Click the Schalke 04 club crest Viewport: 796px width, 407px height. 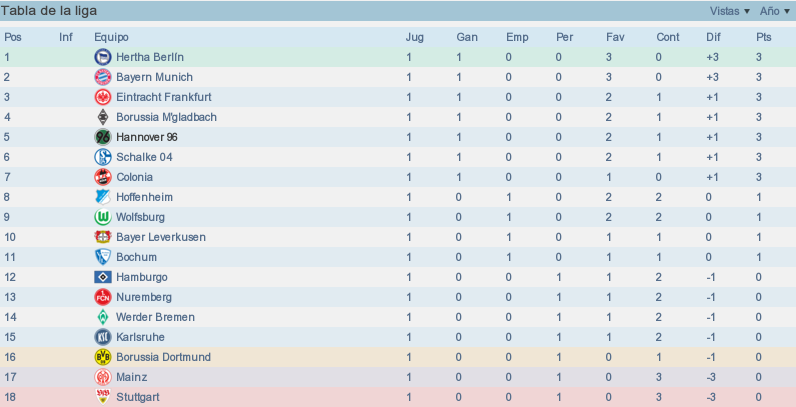point(103,157)
